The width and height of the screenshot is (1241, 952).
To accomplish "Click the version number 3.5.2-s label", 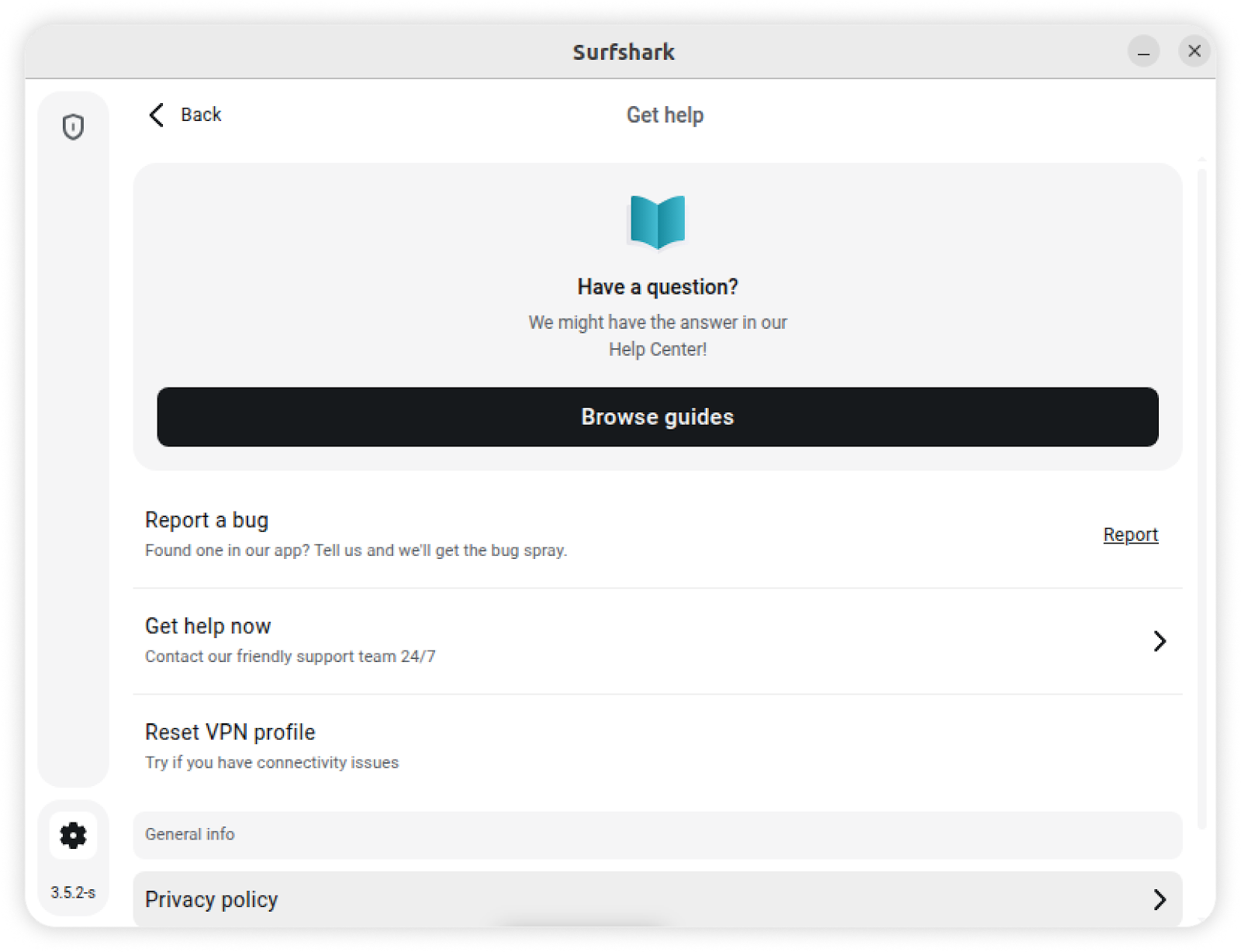I will click(x=73, y=892).
